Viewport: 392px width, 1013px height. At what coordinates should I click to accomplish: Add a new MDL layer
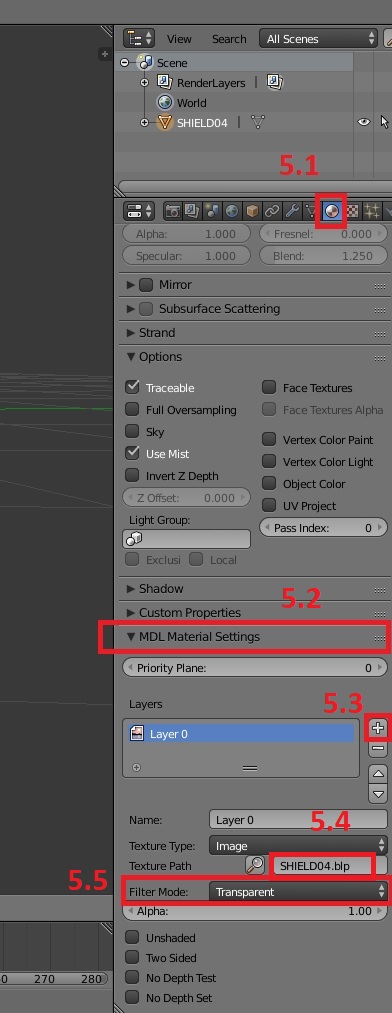pos(378,727)
